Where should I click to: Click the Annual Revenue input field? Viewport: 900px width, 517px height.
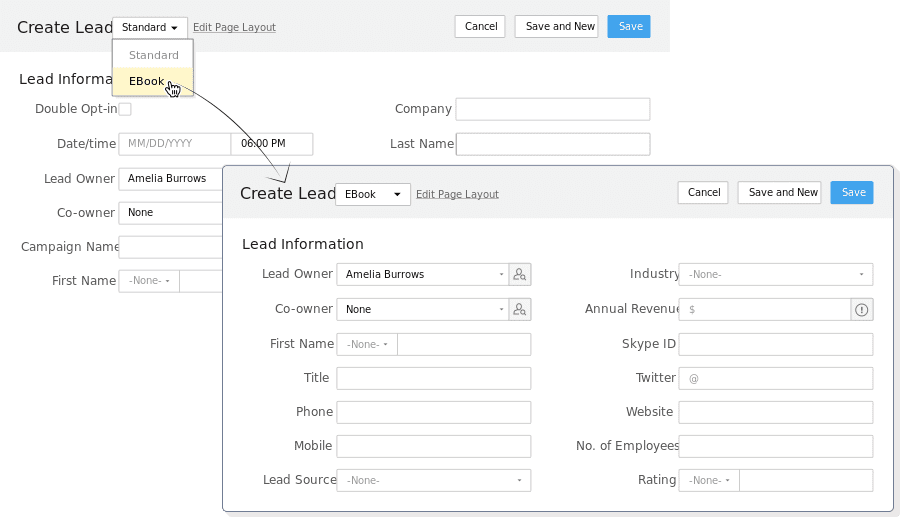pyautogui.click(x=765, y=310)
